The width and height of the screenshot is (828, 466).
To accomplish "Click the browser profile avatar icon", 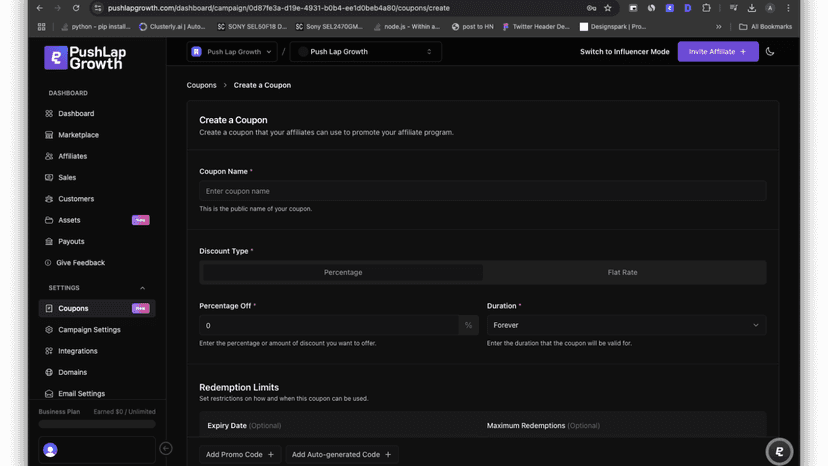I will click(x=770, y=8).
